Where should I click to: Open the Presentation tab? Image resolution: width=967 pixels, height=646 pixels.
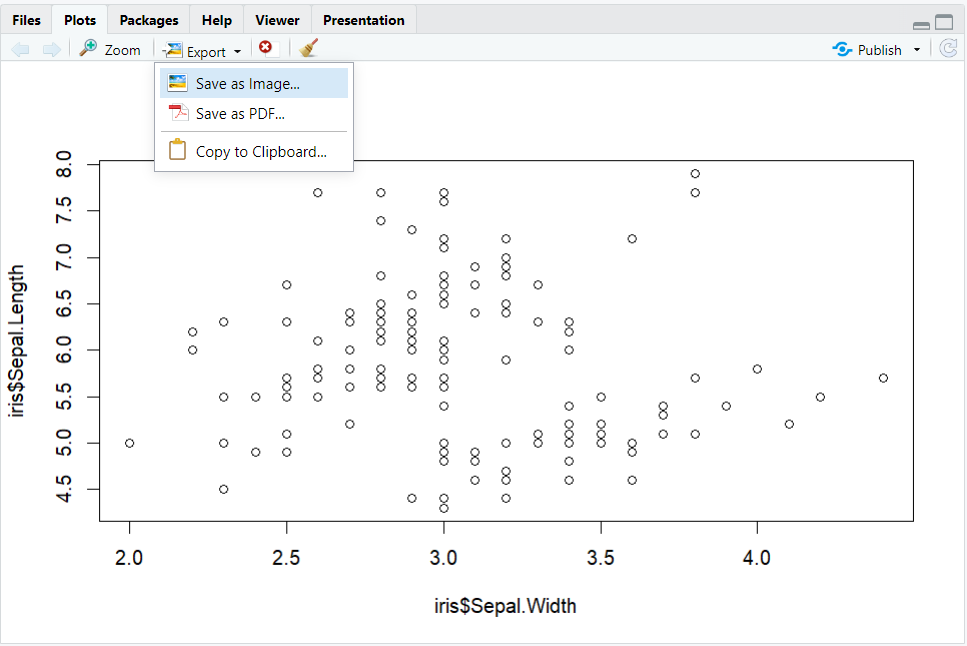point(364,20)
